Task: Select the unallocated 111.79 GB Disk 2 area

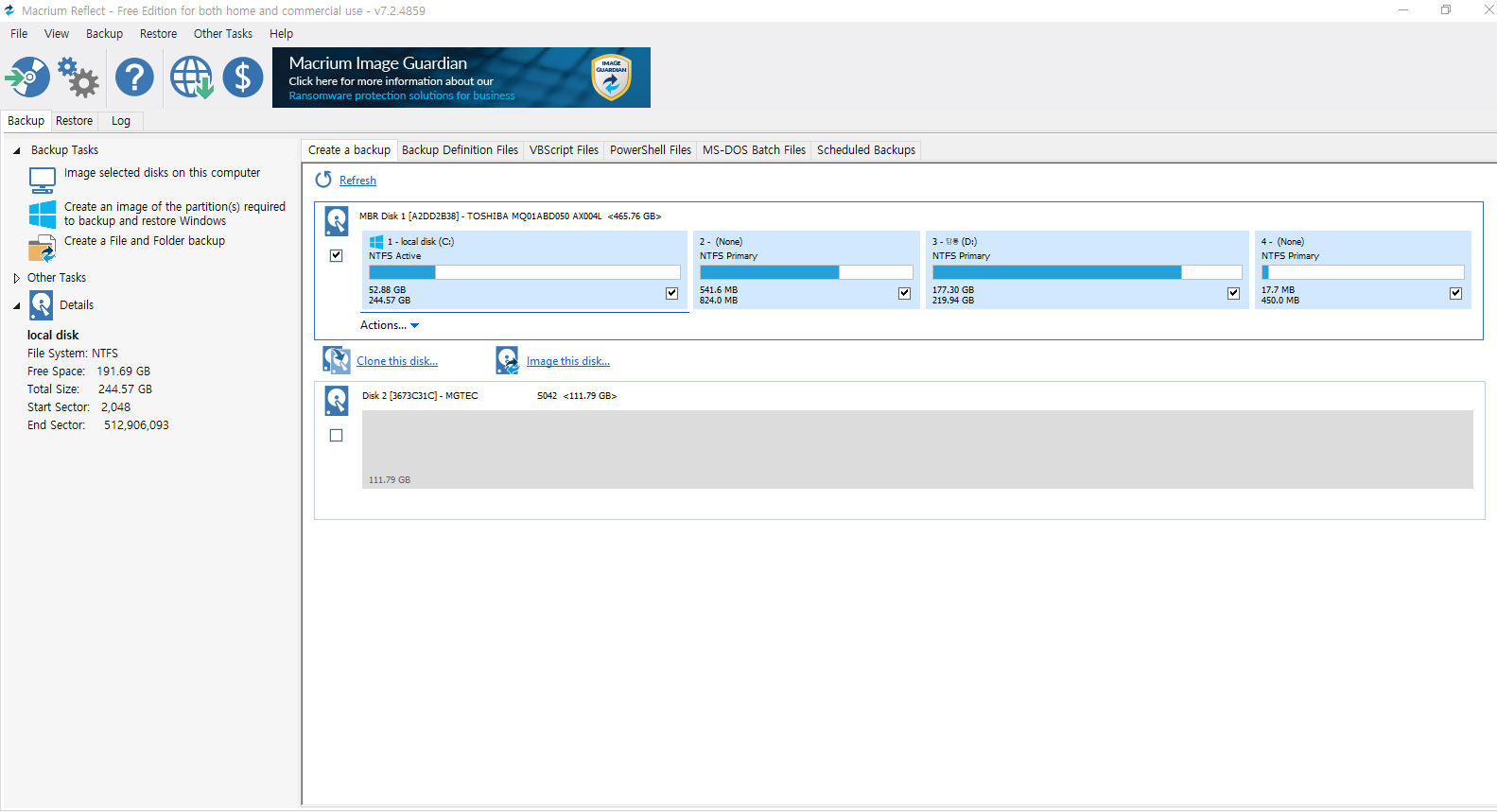Action: [x=917, y=449]
